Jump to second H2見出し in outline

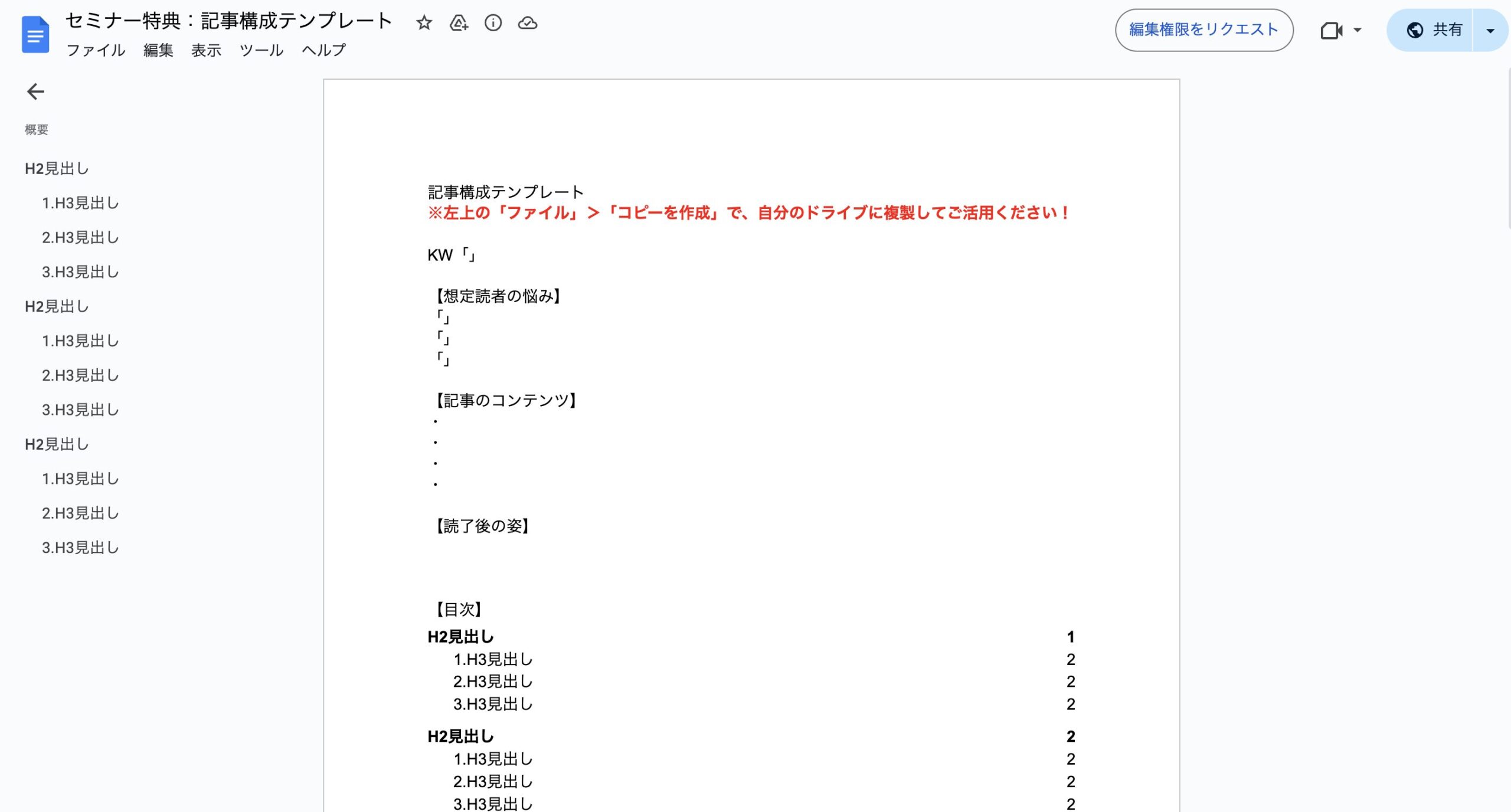click(x=57, y=306)
